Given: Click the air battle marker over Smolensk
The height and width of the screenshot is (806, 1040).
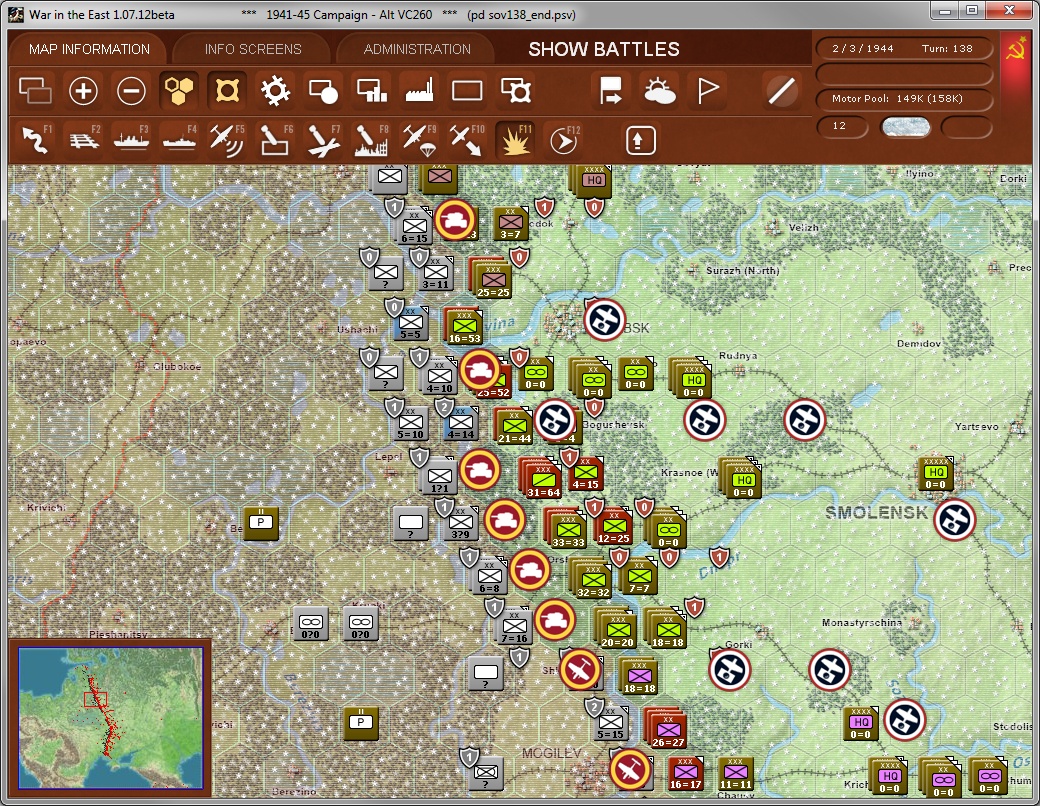Looking at the screenshot, I should click(x=955, y=519).
